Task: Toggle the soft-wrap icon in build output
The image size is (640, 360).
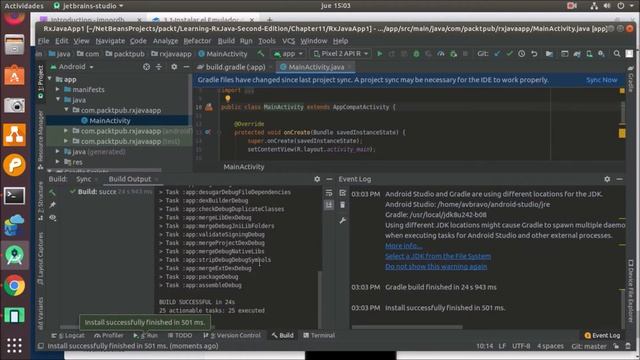Action: (329, 193)
